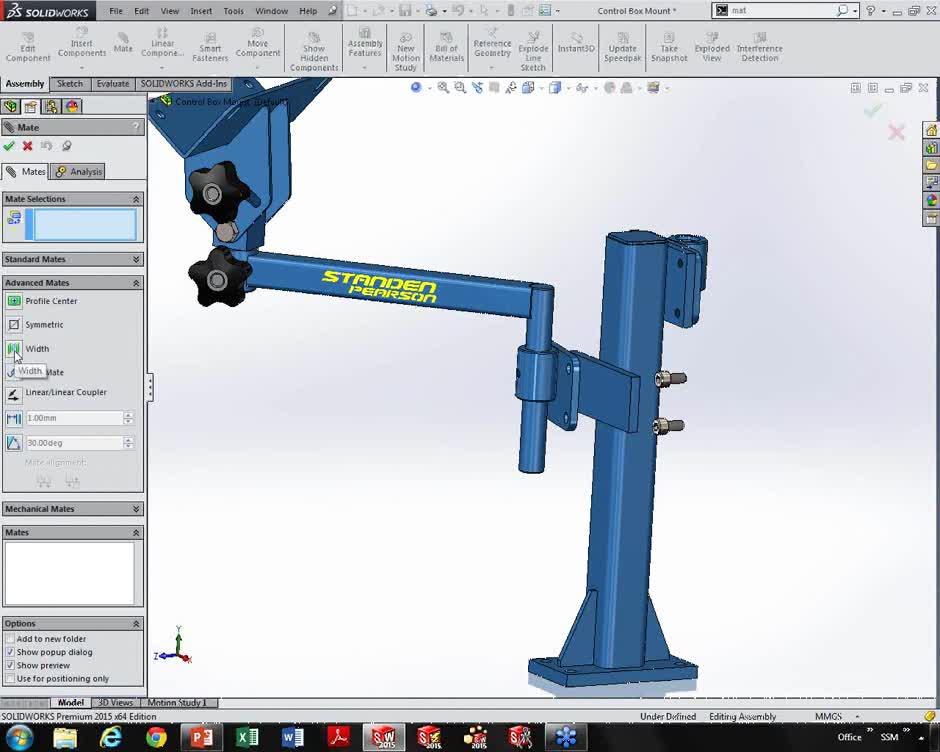Accept the mate with green checkmark

click(9, 146)
